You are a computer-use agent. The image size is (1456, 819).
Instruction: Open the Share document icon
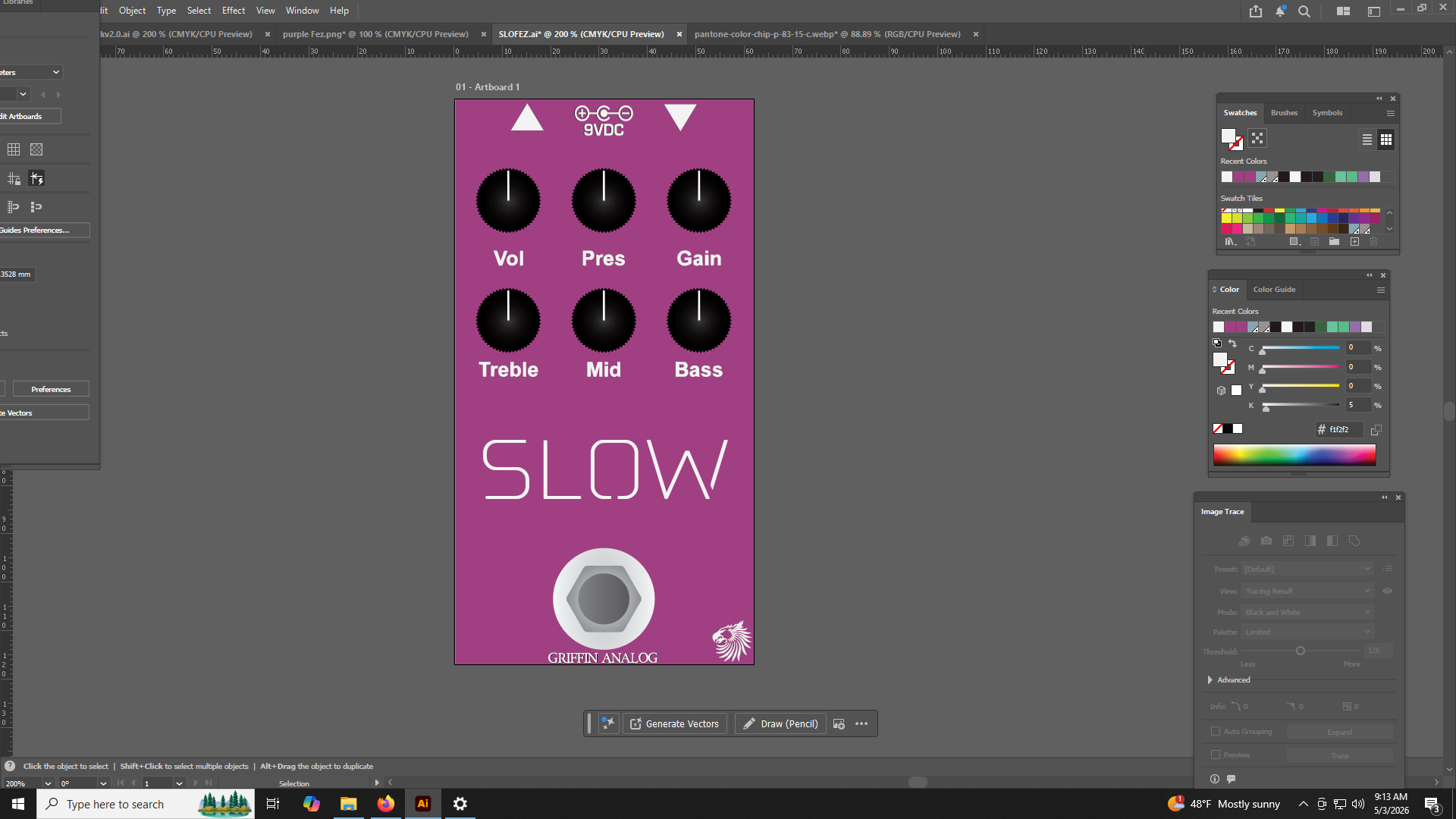[1256, 11]
